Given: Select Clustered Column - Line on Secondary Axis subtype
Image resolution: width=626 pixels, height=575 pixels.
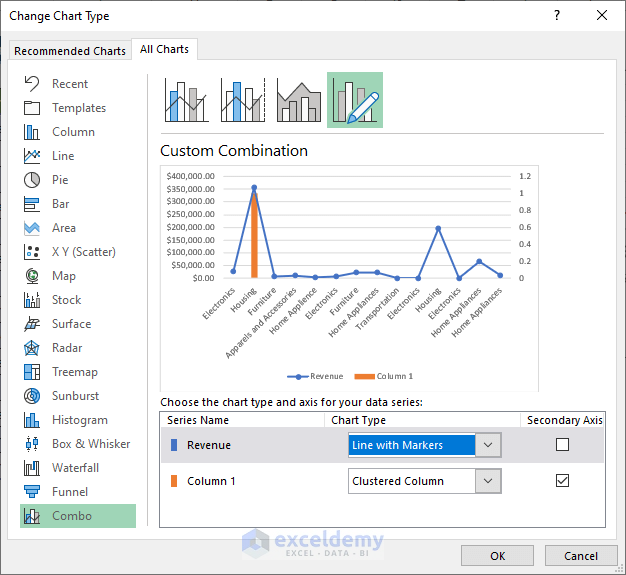Looking at the screenshot, I should 243,100.
